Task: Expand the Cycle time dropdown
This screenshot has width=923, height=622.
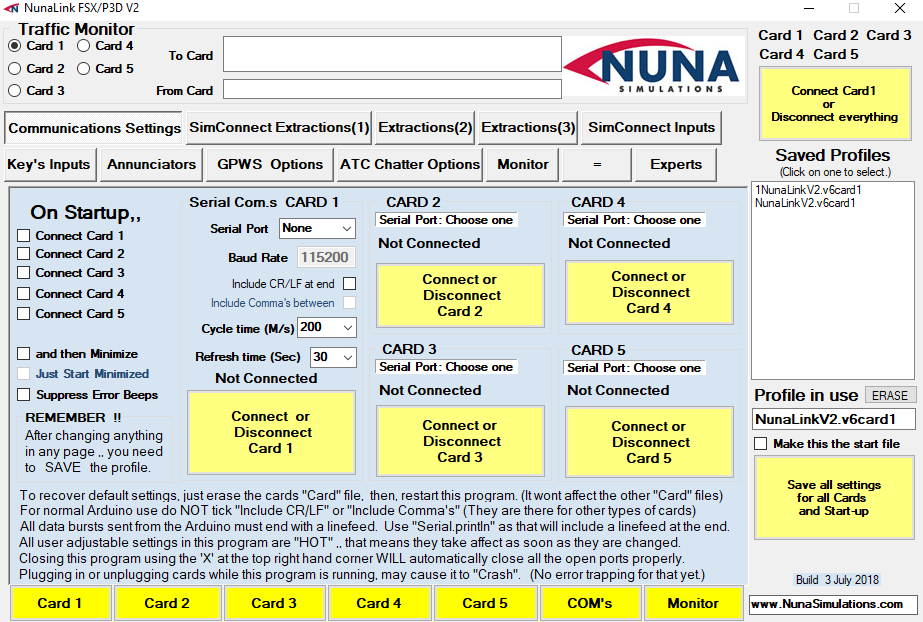Action: 327,328
